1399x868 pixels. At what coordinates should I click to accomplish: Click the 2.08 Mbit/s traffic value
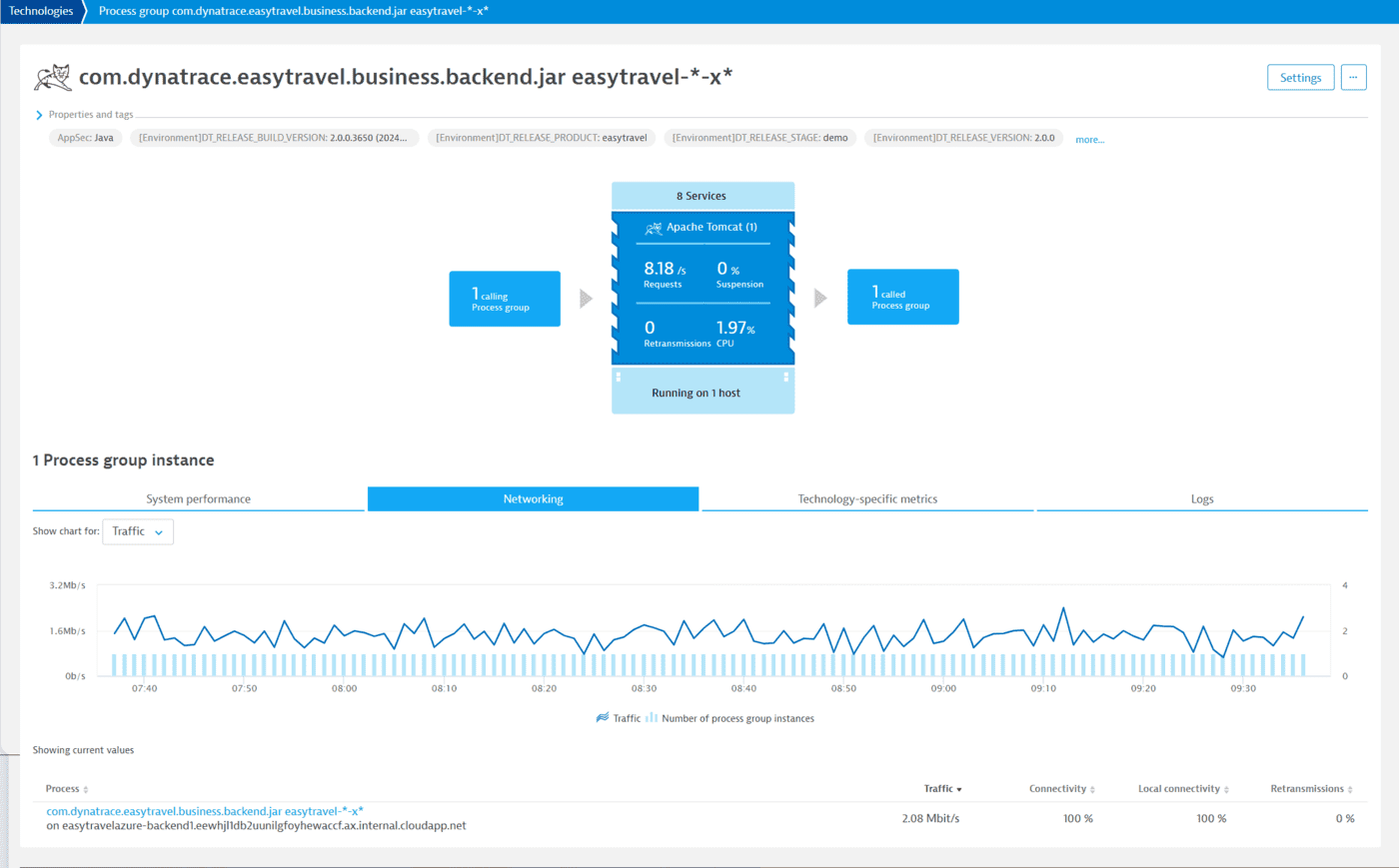930,818
